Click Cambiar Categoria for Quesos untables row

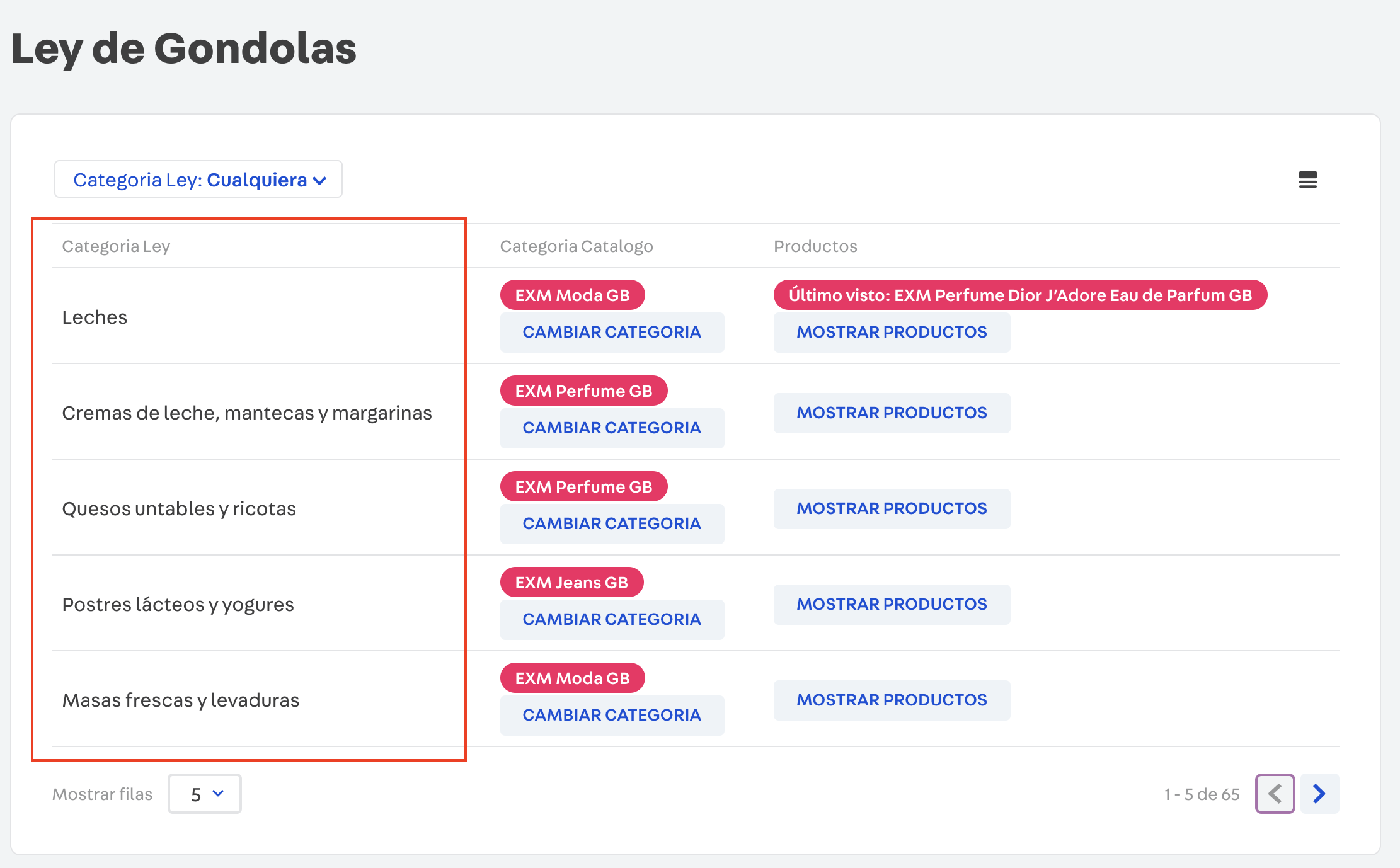coord(612,524)
